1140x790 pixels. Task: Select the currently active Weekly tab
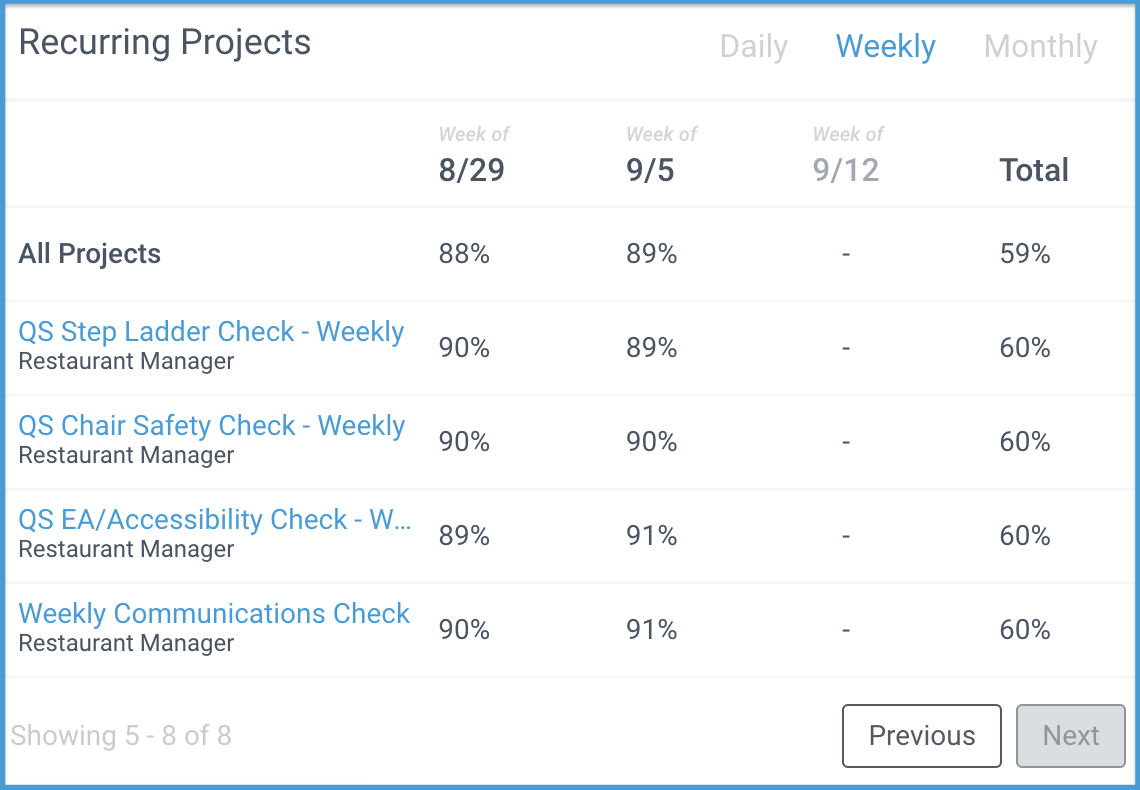[x=885, y=46]
